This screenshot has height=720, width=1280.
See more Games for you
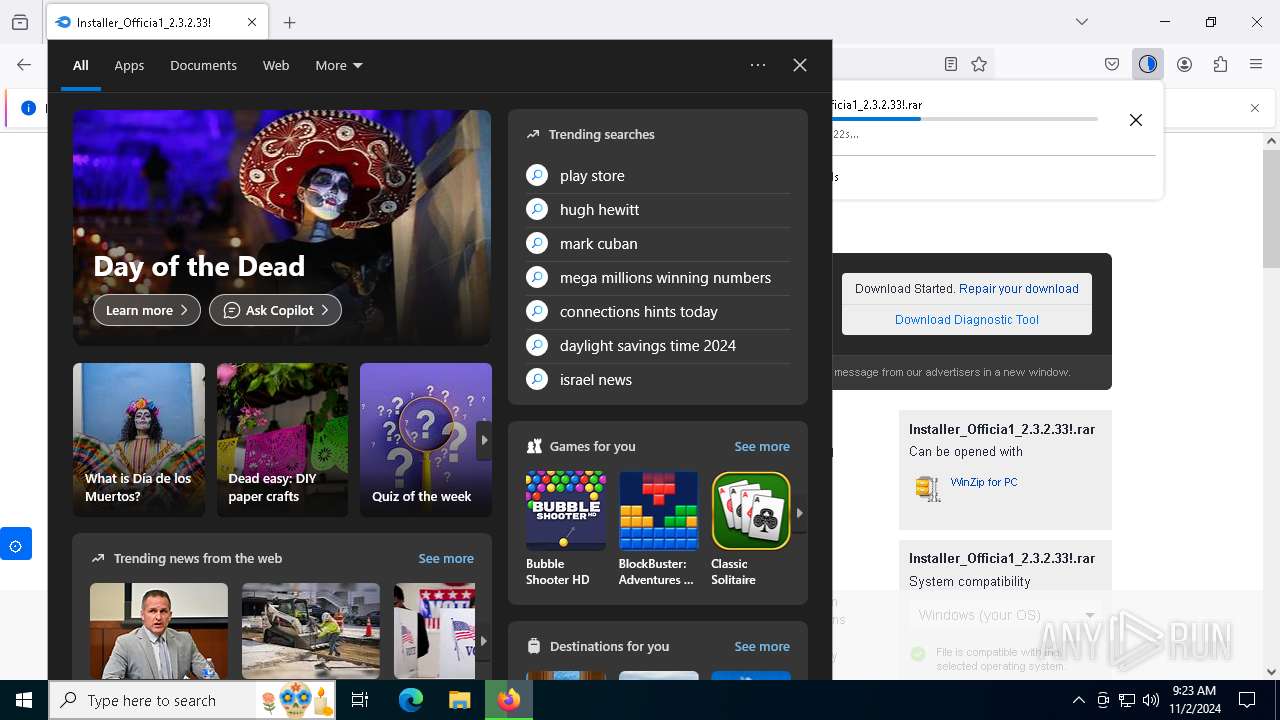pyautogui.click(x=762, y=446)
